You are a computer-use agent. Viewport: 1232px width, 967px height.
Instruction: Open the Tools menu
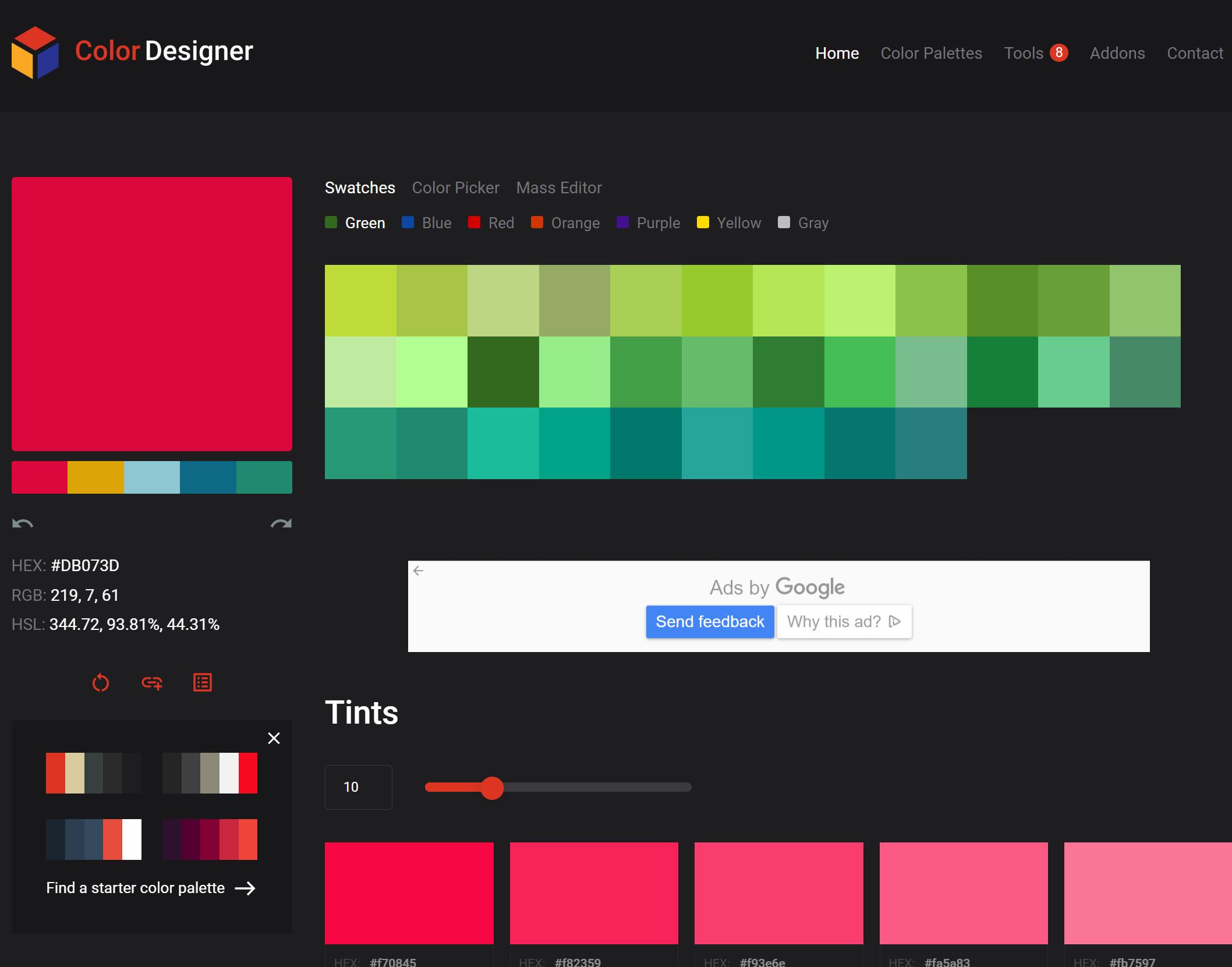coord(1024,53)
